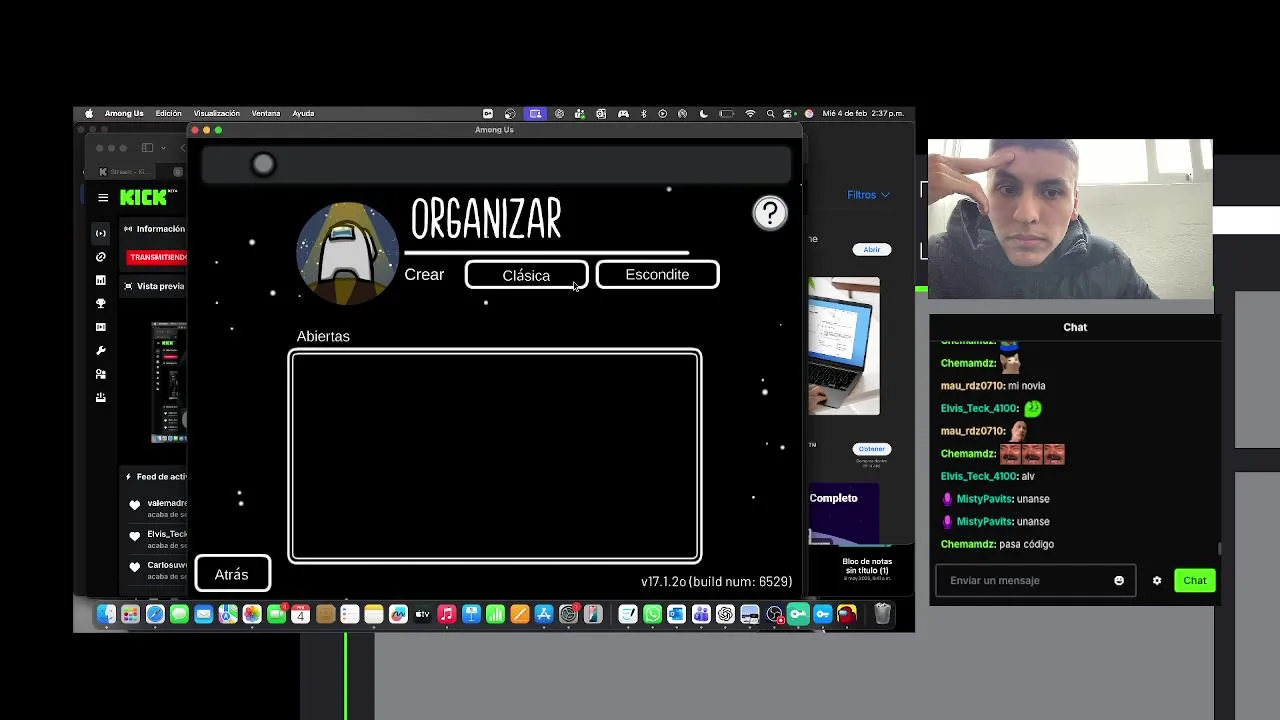Viewport: 1280px width, 720px height.
Task: Click the Abiertas open games list box
Action: pyautogui.click(x=495, y=456)
